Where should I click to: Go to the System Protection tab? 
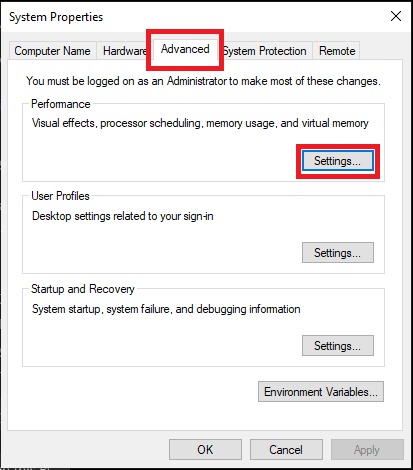click(x=265, y=51)
